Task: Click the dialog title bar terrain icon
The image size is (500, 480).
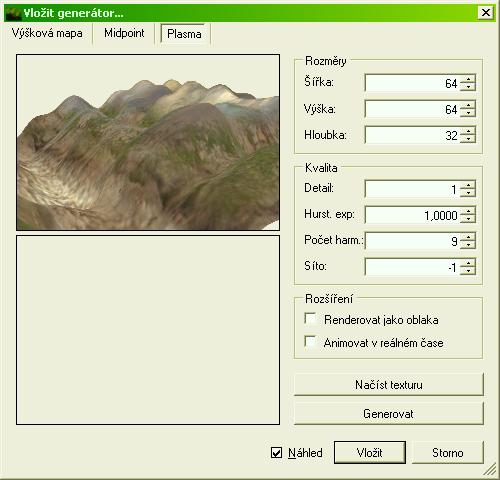Action: tap(13, 13)
